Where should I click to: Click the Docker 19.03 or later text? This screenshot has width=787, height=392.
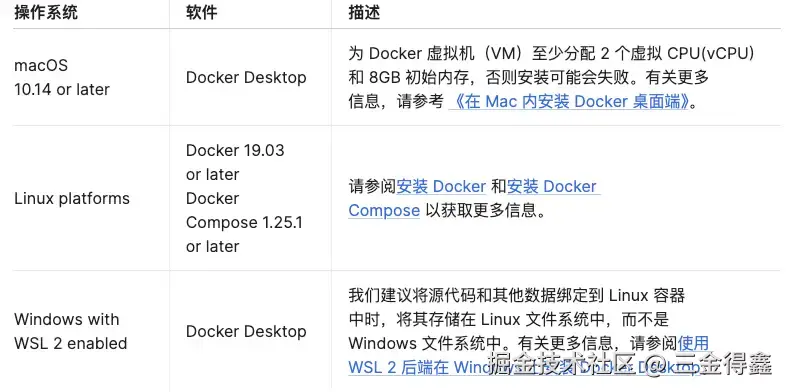coord(235,162)
